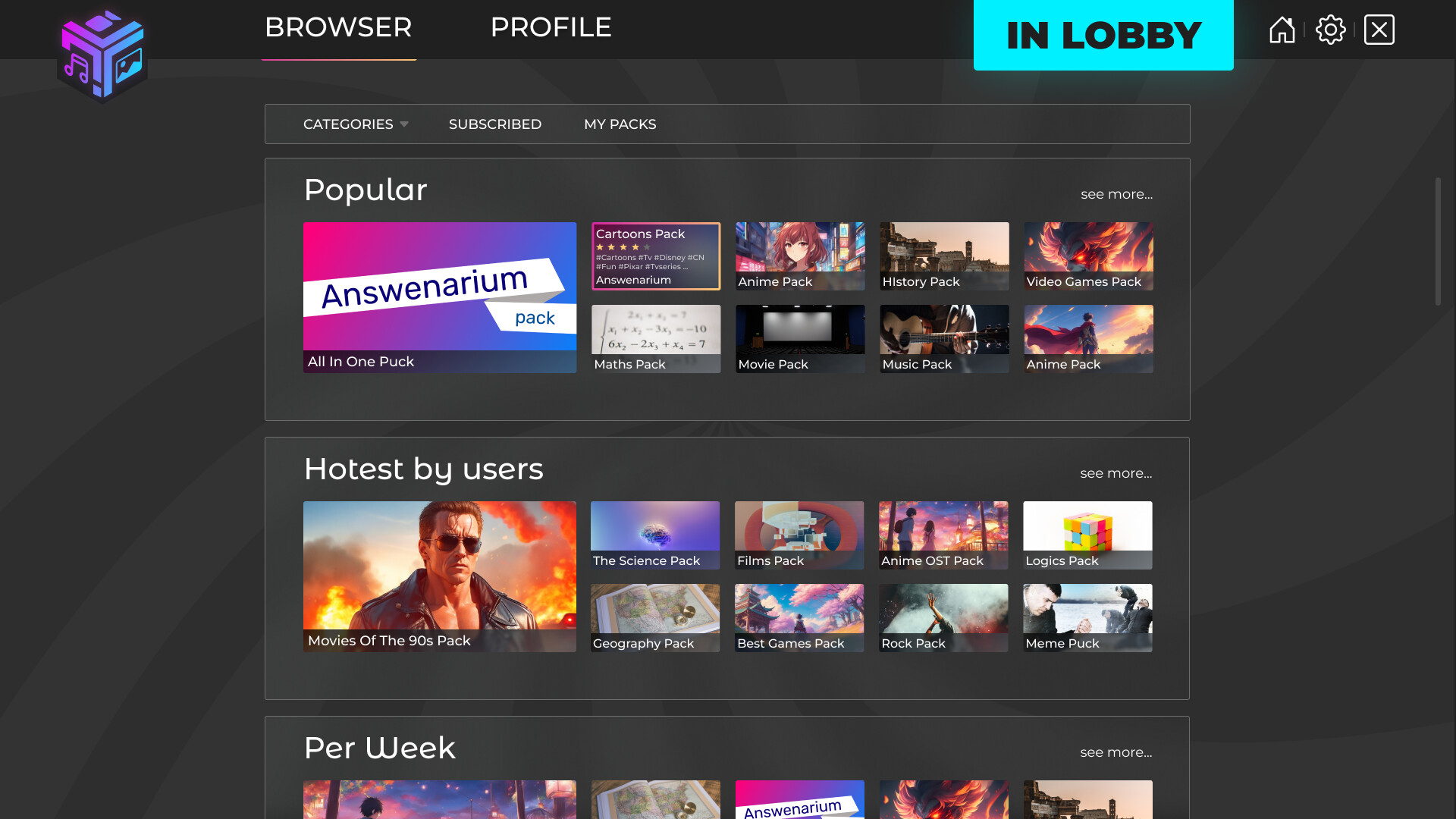Click see more in Hotest by users
Viewport: 1456px width, 819px height.
point(1116,473)
